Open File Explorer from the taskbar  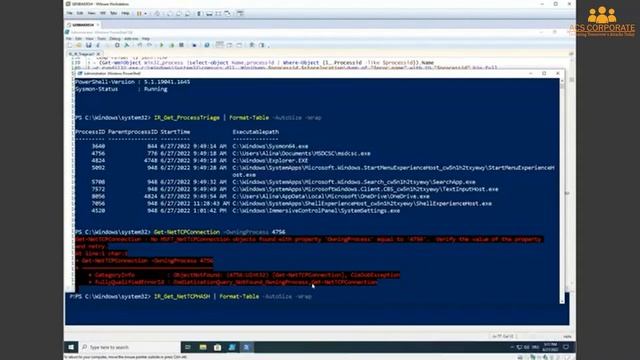click(203, 347)
